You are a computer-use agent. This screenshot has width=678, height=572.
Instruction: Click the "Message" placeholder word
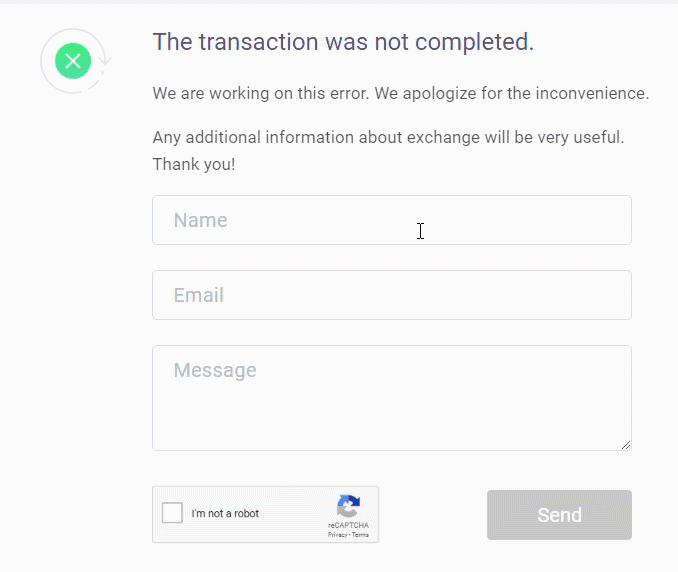tap(215, 370)
